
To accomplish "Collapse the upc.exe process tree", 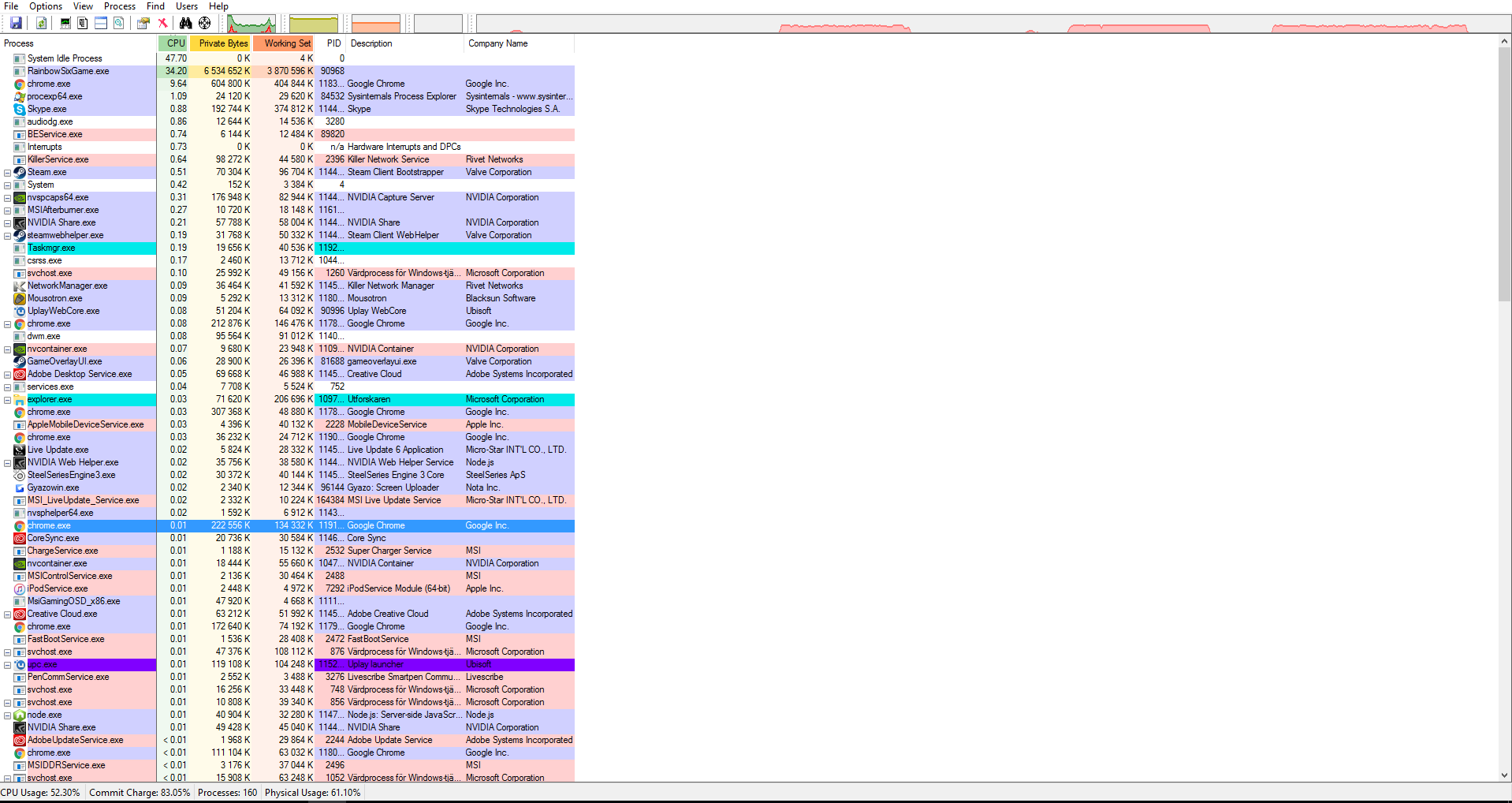I will (x=7, y=665).
